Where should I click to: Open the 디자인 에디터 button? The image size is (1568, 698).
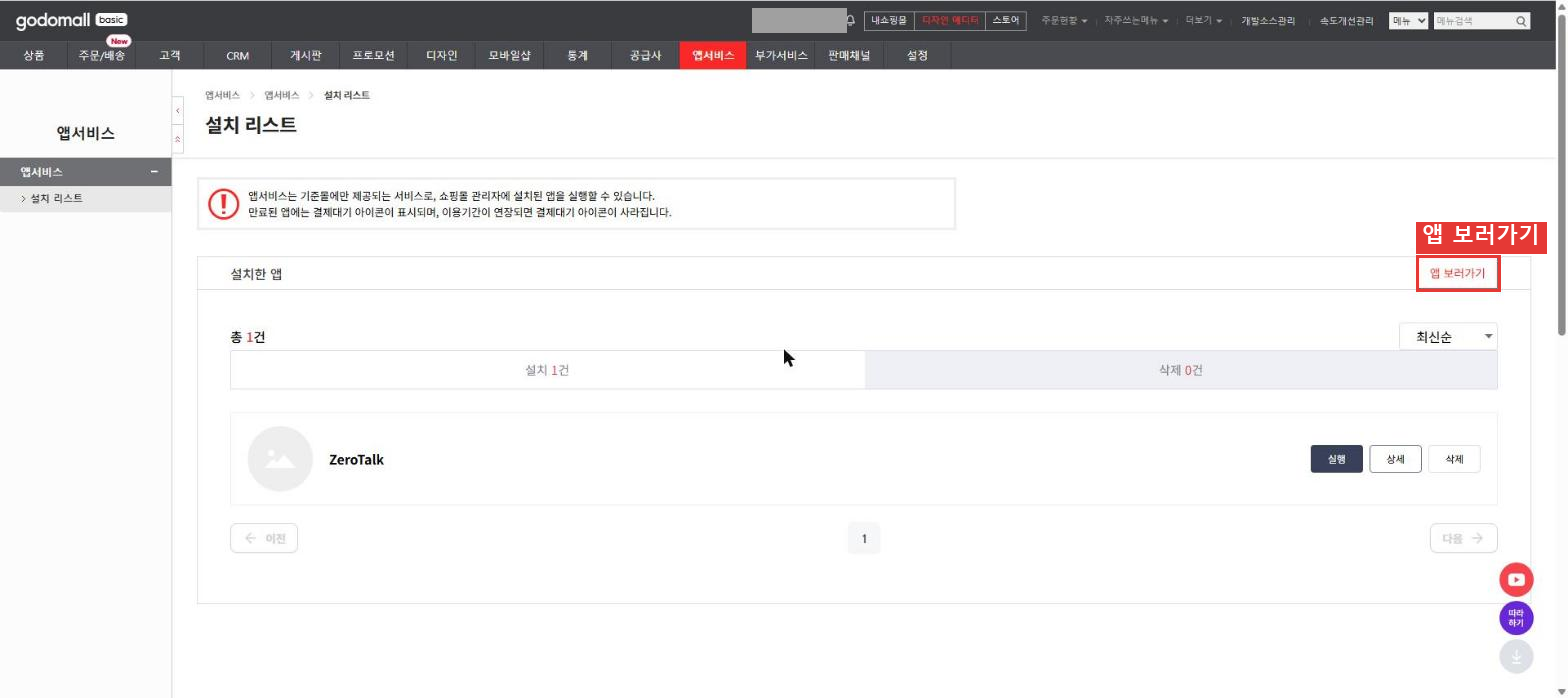point(950,21)
